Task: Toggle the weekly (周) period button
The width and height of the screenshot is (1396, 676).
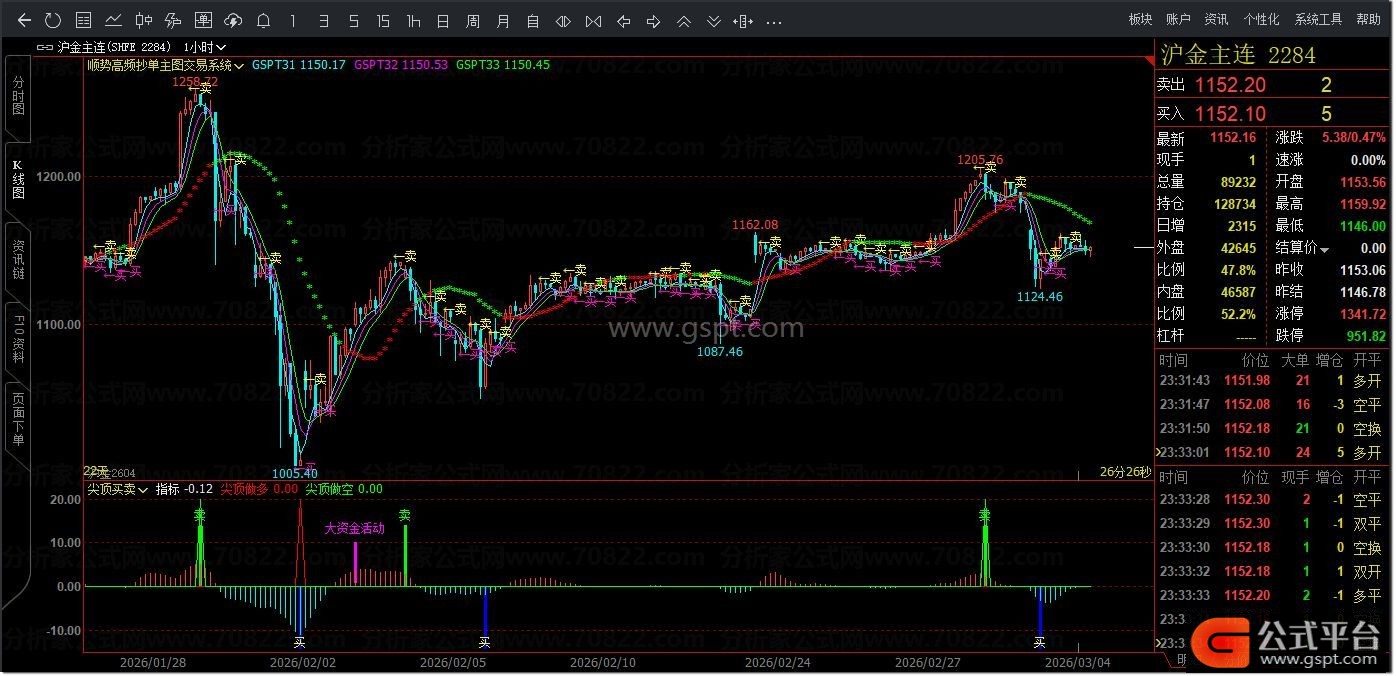Action: pos(473,20)
